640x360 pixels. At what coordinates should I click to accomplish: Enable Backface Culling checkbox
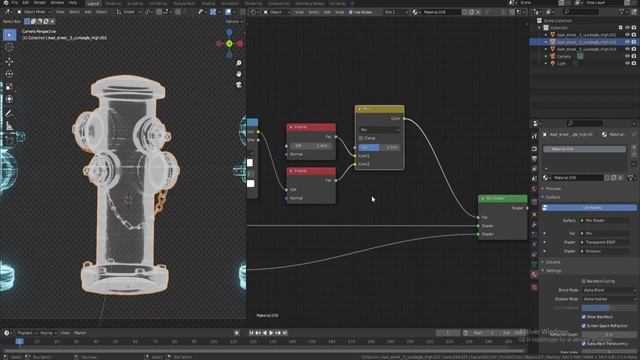(x=584, y=281)
